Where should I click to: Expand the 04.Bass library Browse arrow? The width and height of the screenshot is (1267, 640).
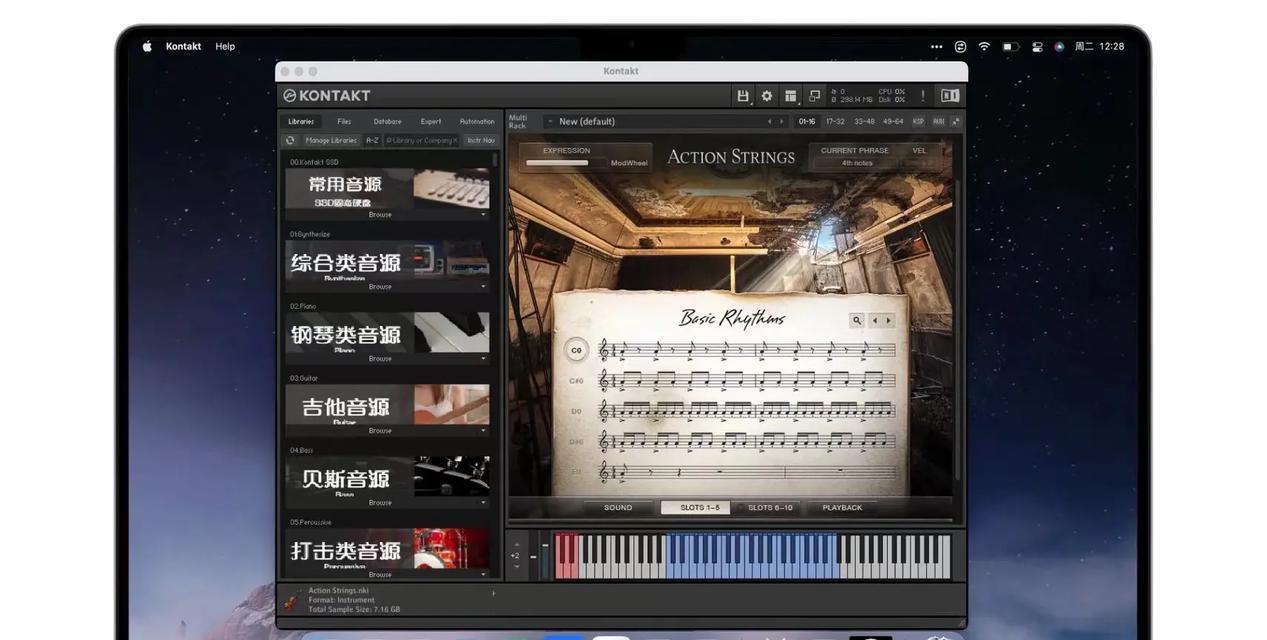click(x=484, y=503)
